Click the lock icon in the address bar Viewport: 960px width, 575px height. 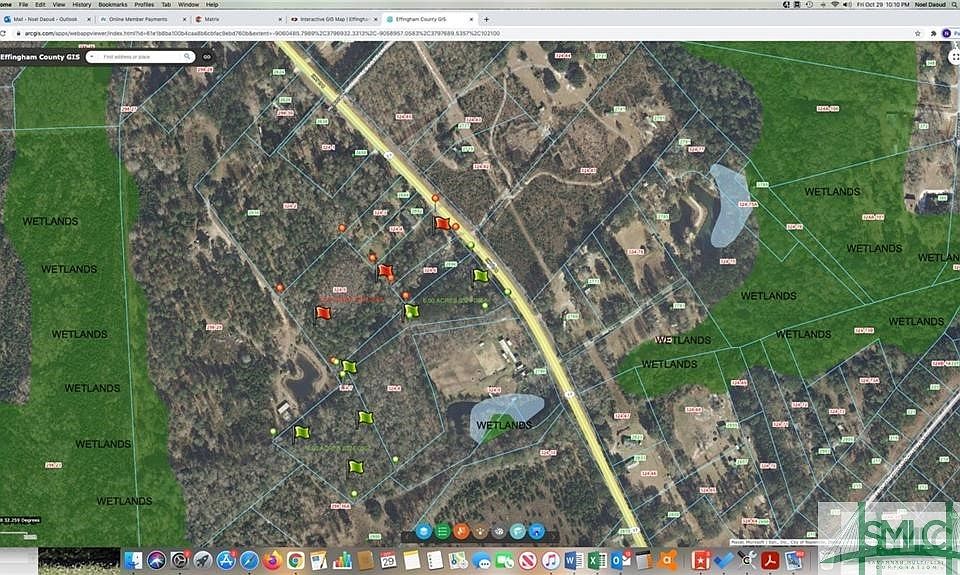point(19,33)
